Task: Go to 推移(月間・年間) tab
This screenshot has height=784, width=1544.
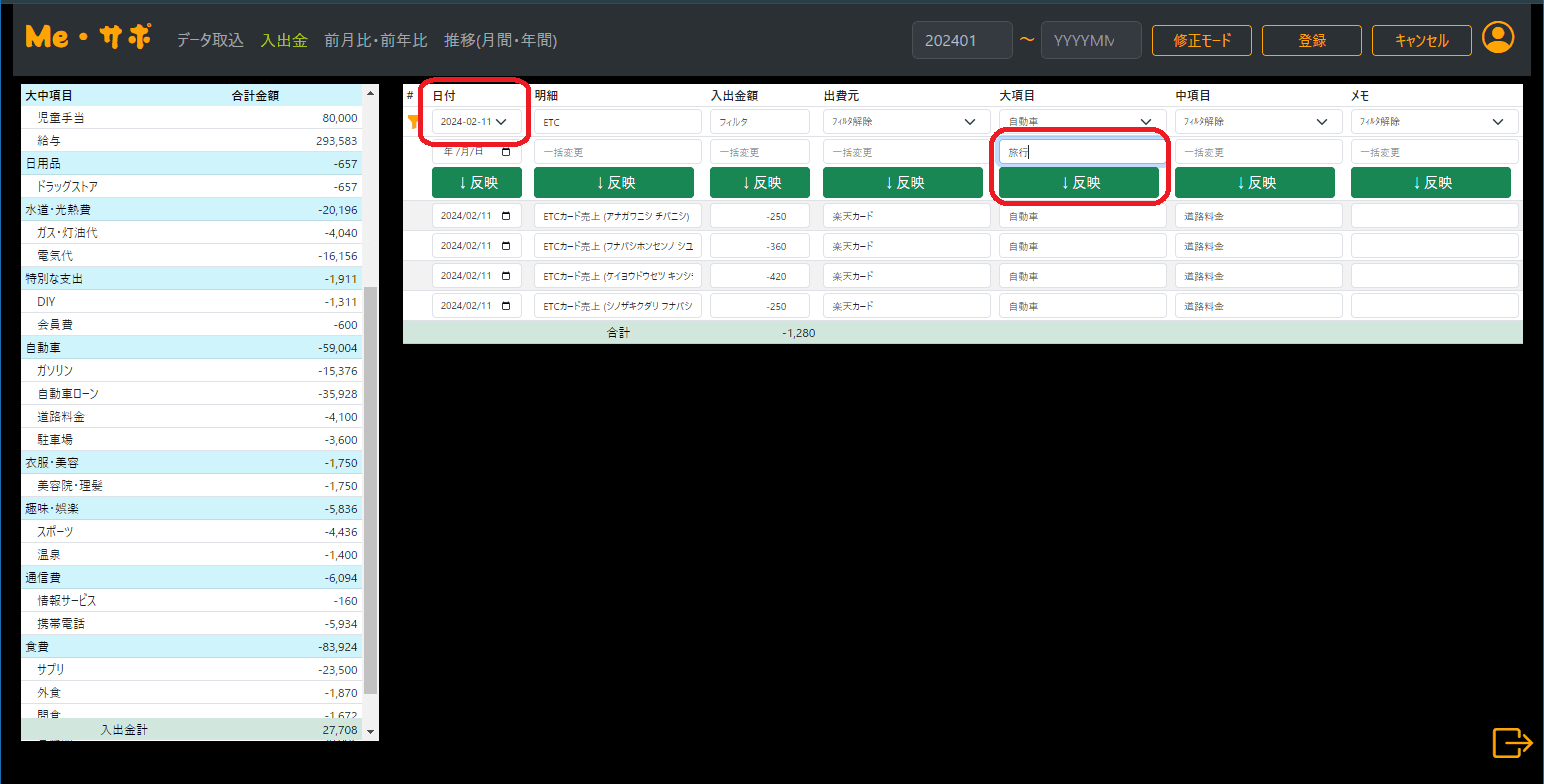Action: click(x=500, y=41)
